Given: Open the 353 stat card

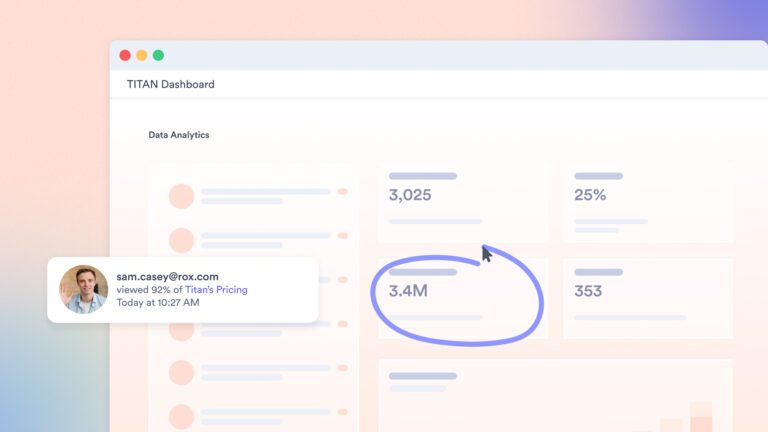Looking at the screenshot, I should pyautogui.click(x=648, y=298).
